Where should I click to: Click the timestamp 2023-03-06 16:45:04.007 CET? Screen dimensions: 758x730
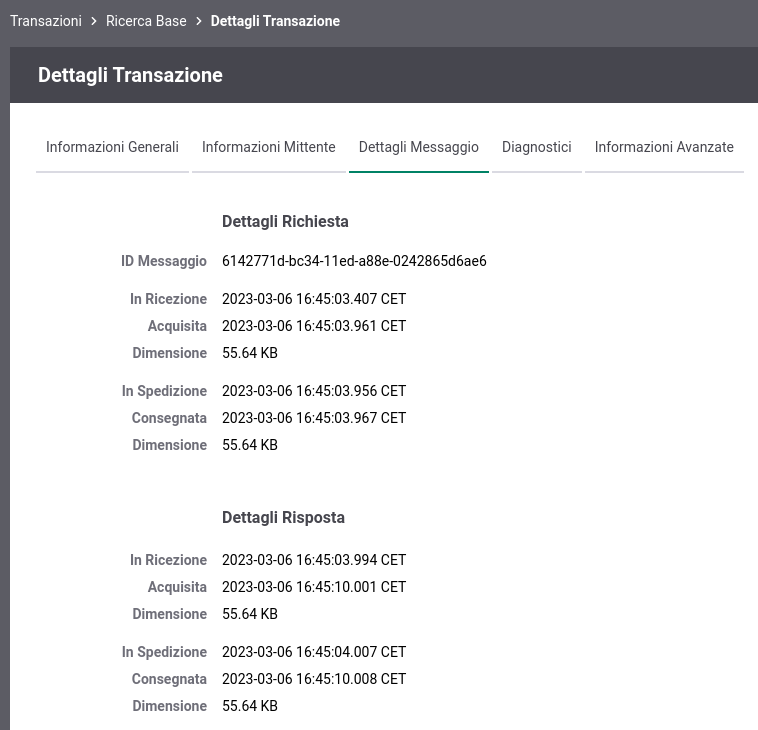(x=314, y=652)
